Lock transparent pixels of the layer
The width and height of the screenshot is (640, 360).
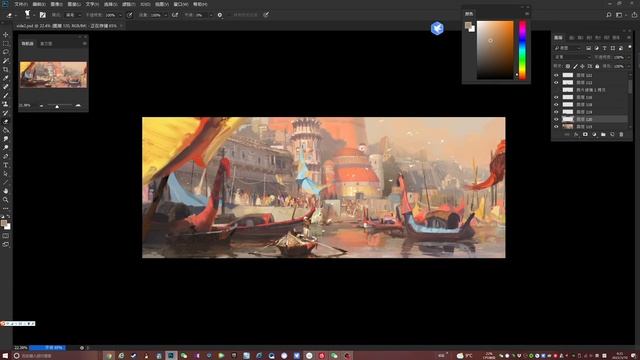coord(568,66)
